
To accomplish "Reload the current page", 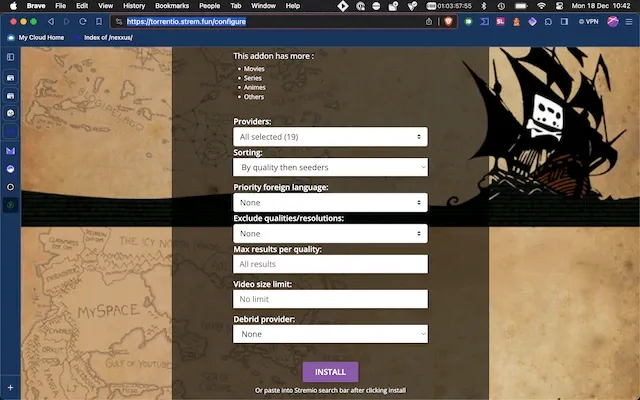I will 83,22.
